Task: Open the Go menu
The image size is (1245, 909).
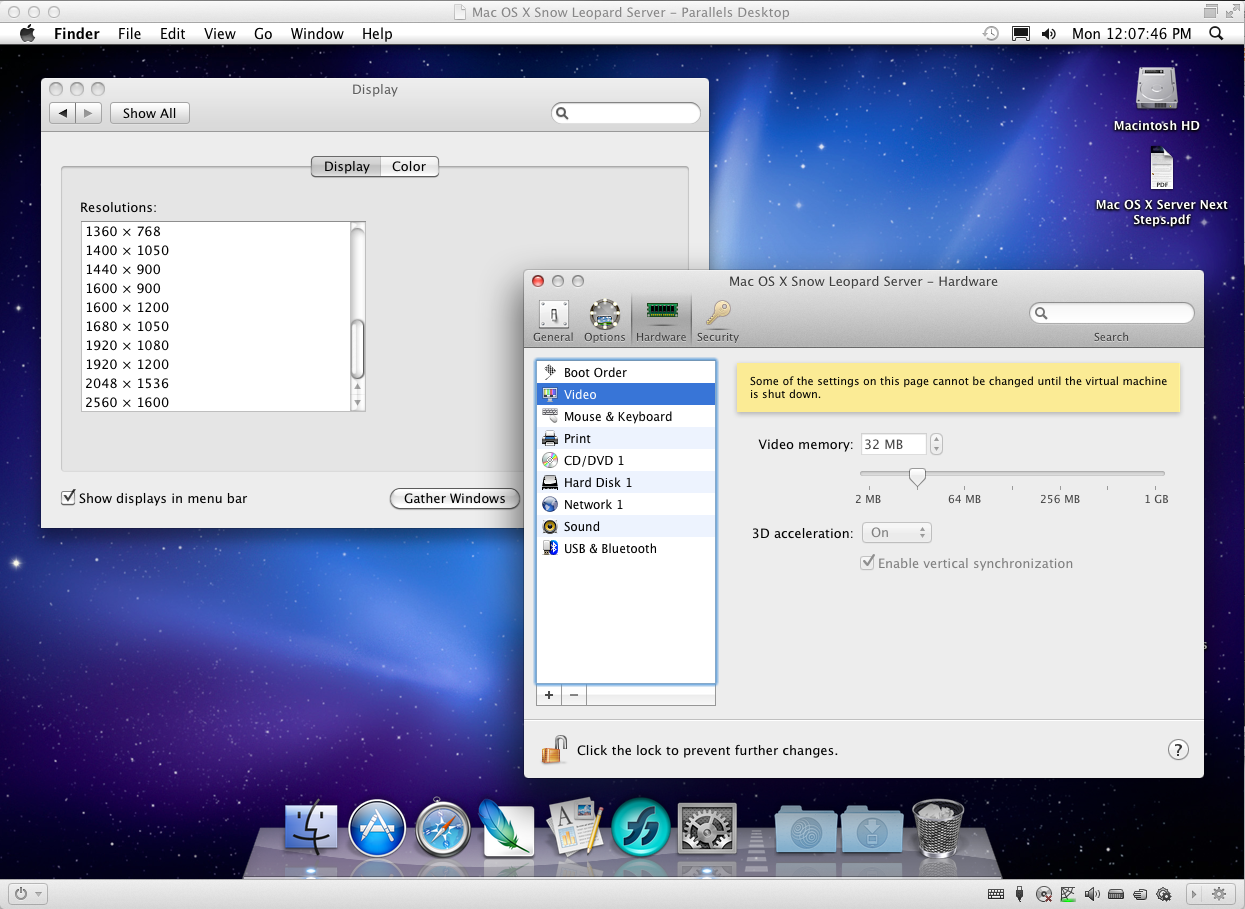Action: point(263,33)
